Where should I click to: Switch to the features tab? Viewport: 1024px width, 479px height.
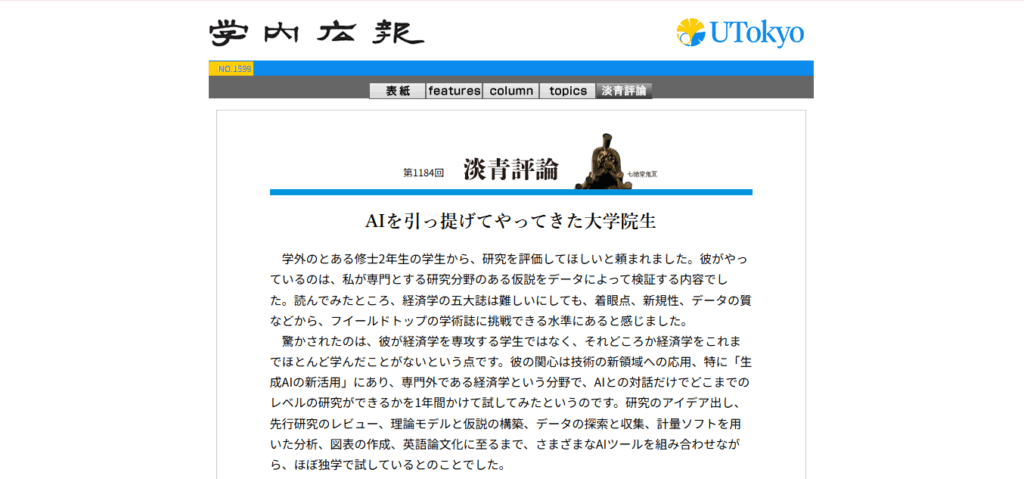(x=454, y=91)
